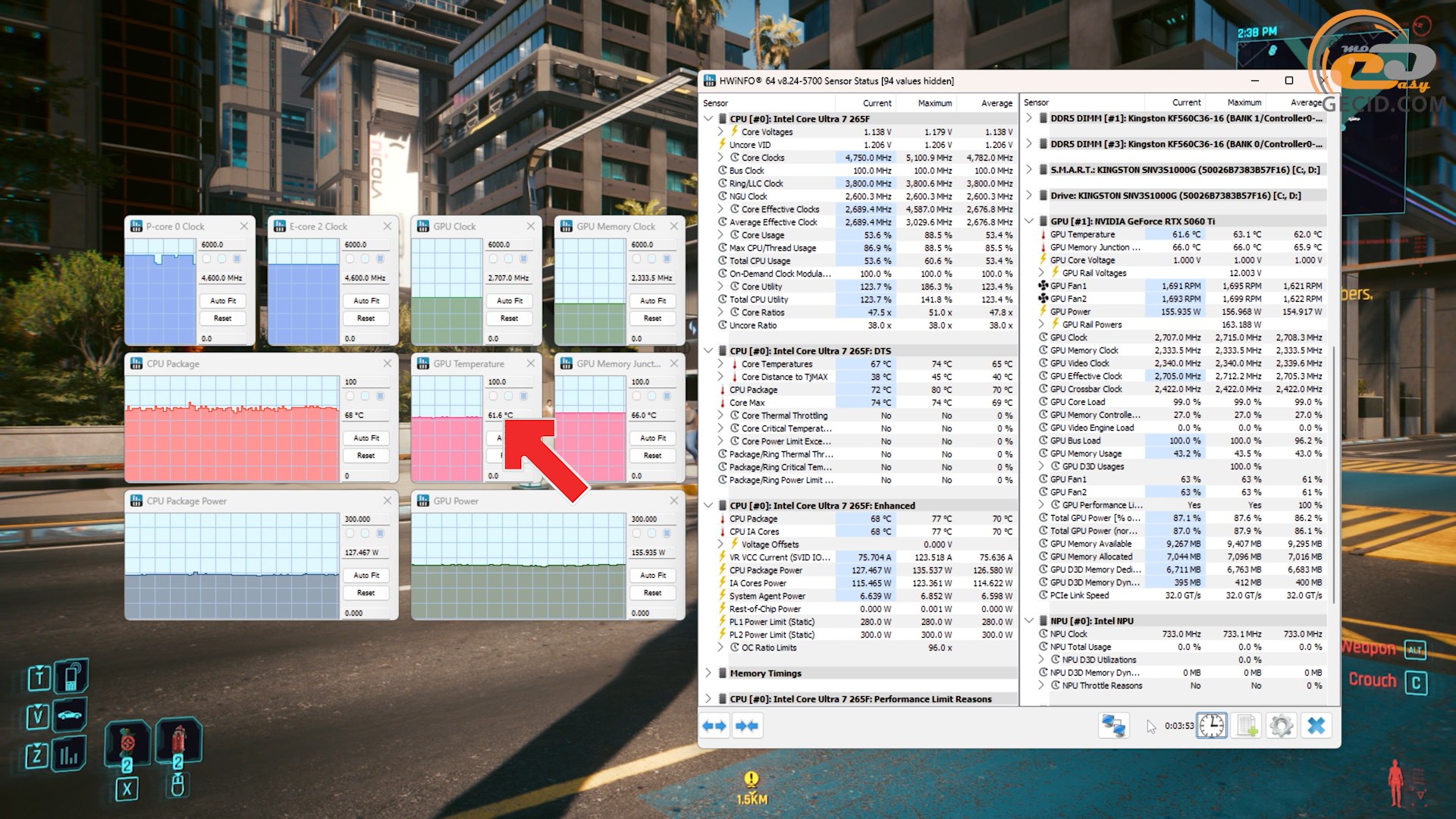Click the 0.0 minimum field in GPU Memory Clock
Screen dimensions: 1456x819
click(652, 339)
